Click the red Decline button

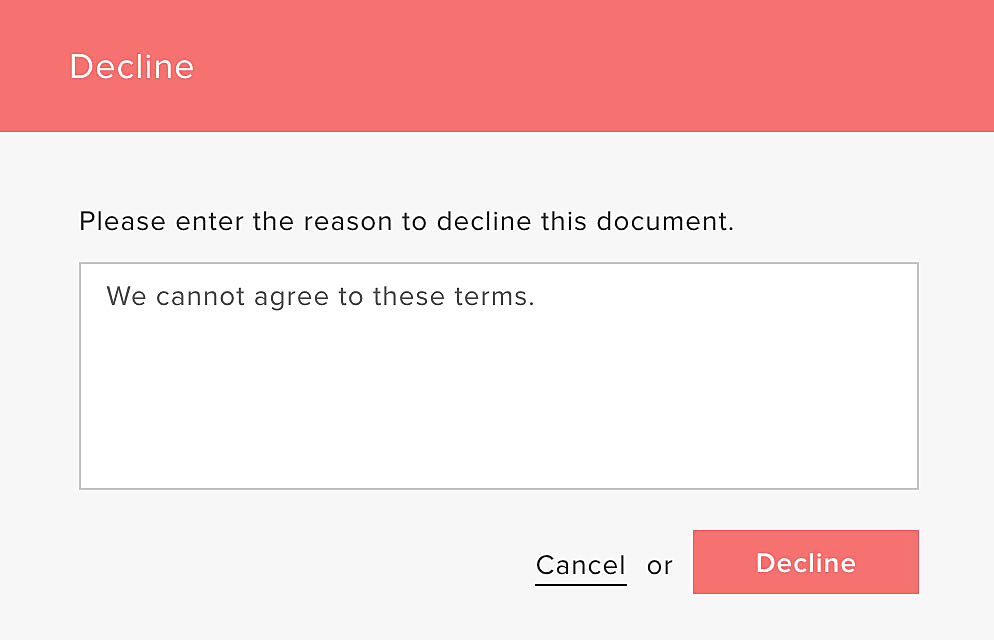[805, 563]
